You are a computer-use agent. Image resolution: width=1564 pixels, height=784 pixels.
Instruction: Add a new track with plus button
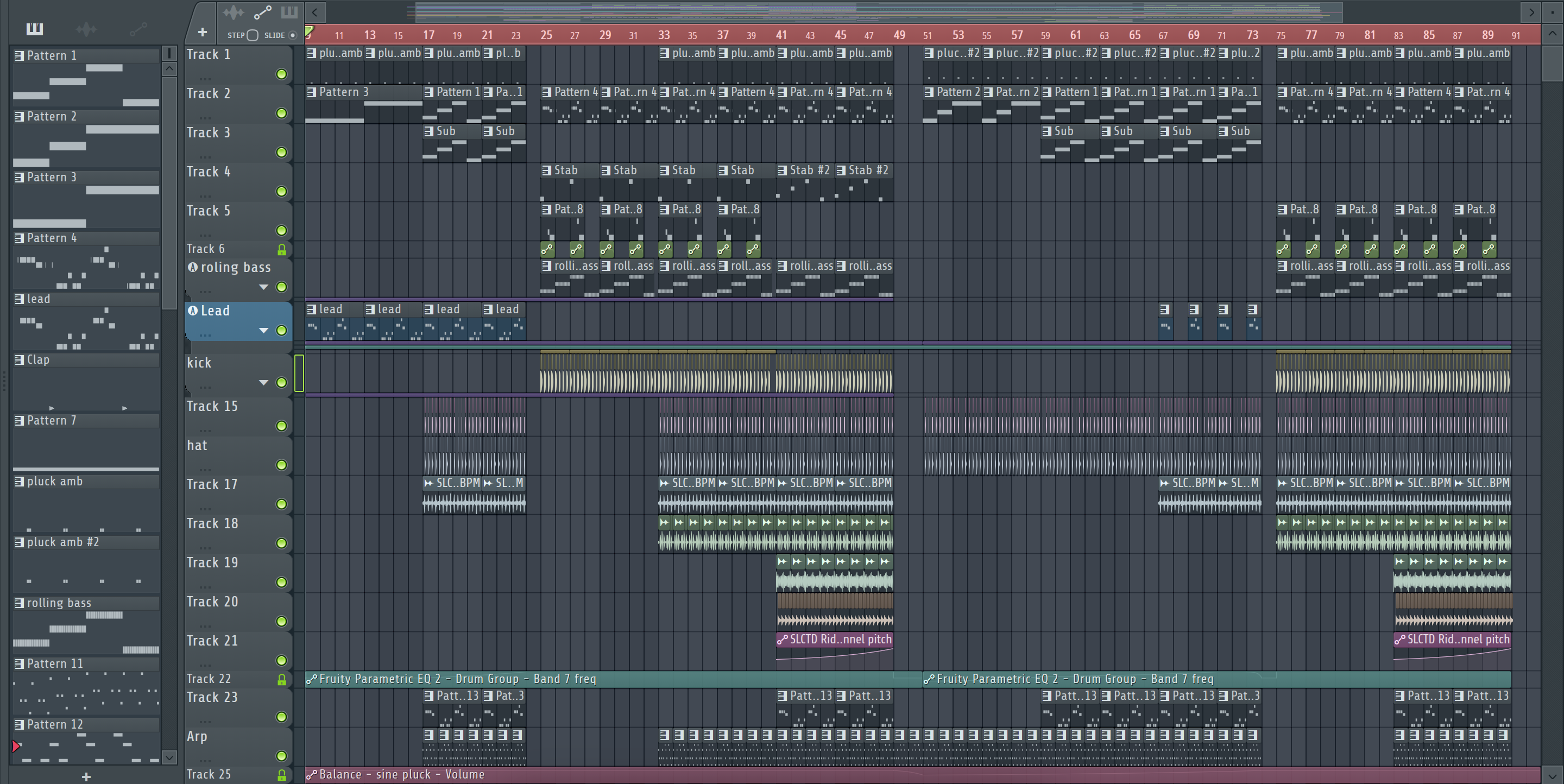pyautogui.click(x=202, y=31)
